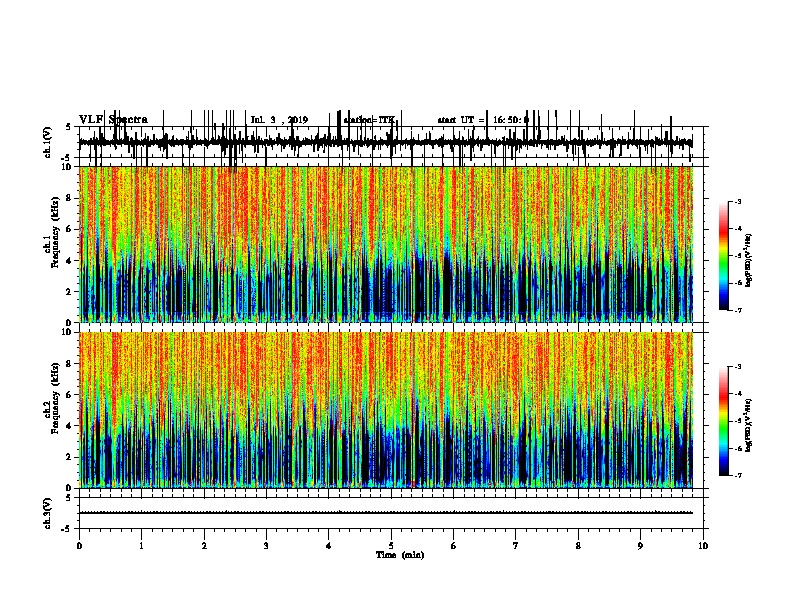Image resolution: width=792 pixels, height=612 pixels.
Task: Click the ch.1 spectrogram color bar
Action: 724,256
